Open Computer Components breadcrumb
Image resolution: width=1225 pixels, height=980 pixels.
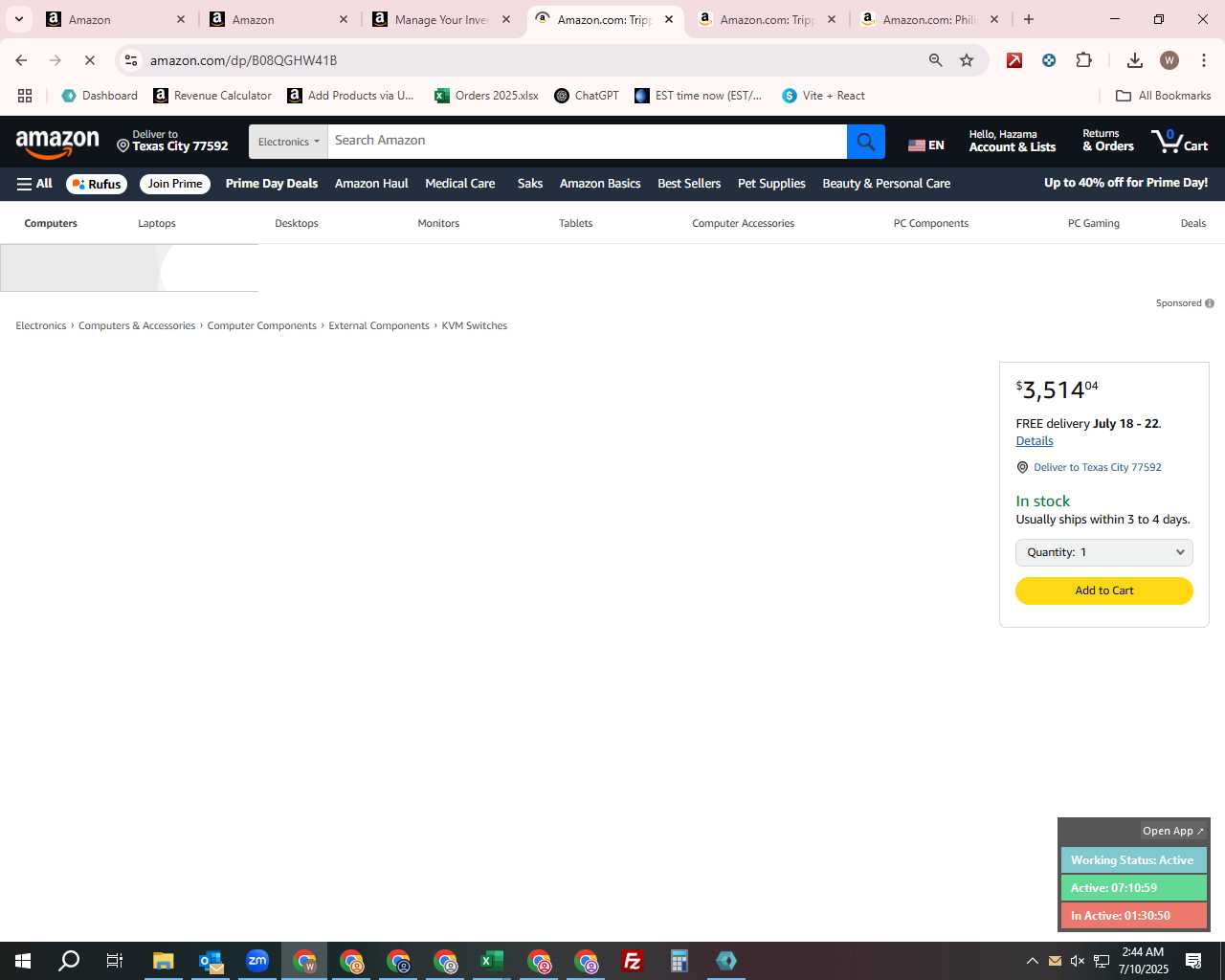click(261, 325)
